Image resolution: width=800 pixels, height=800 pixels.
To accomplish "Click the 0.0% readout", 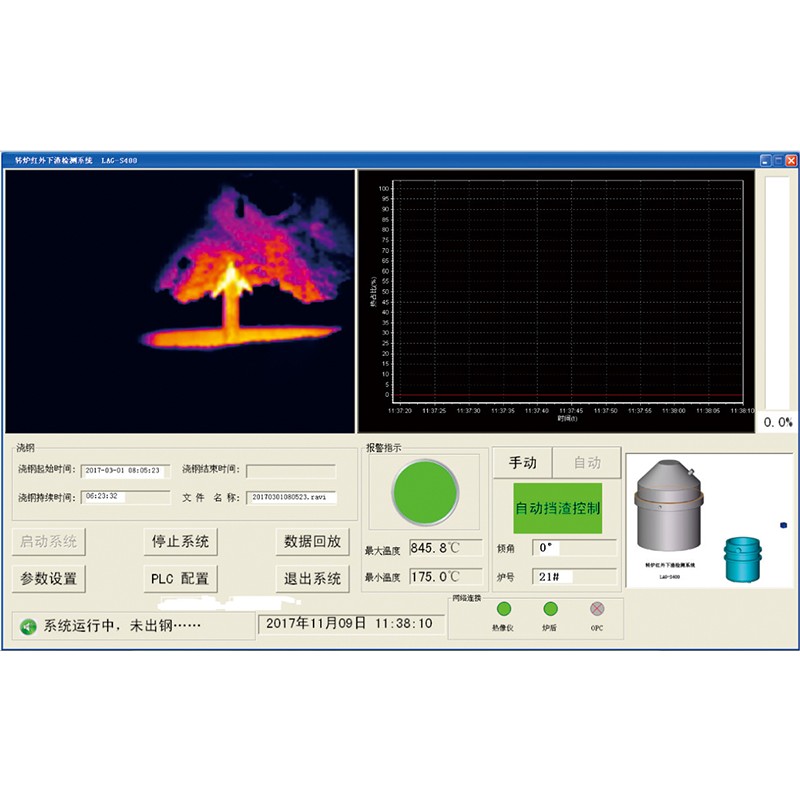I will click(x=778, y=422).
